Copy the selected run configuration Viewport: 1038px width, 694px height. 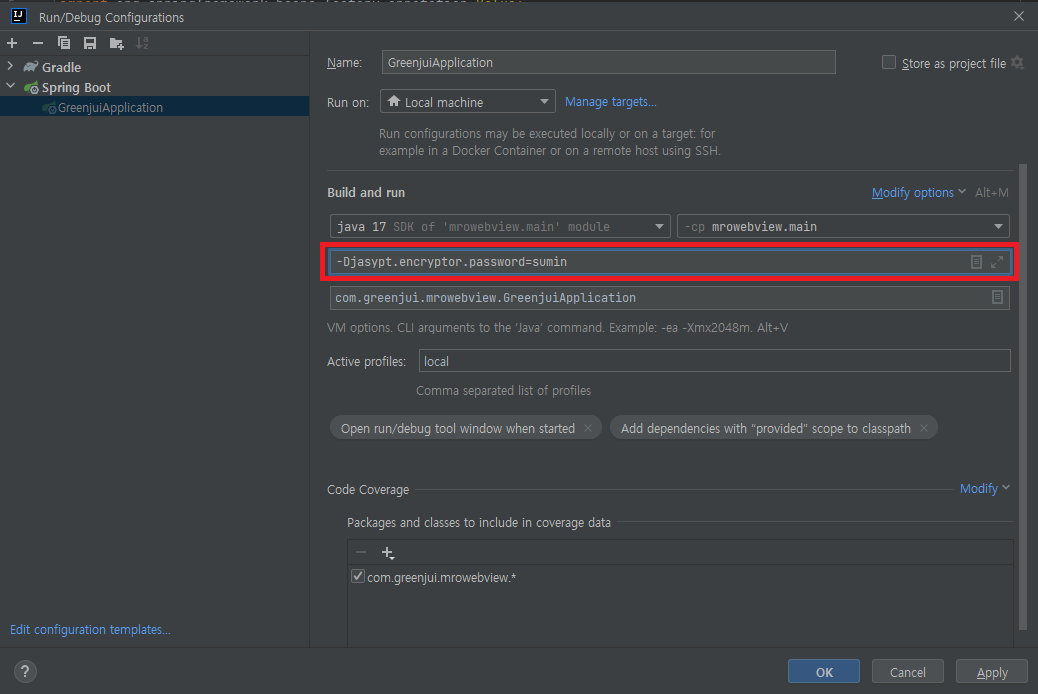pos(64,43)
